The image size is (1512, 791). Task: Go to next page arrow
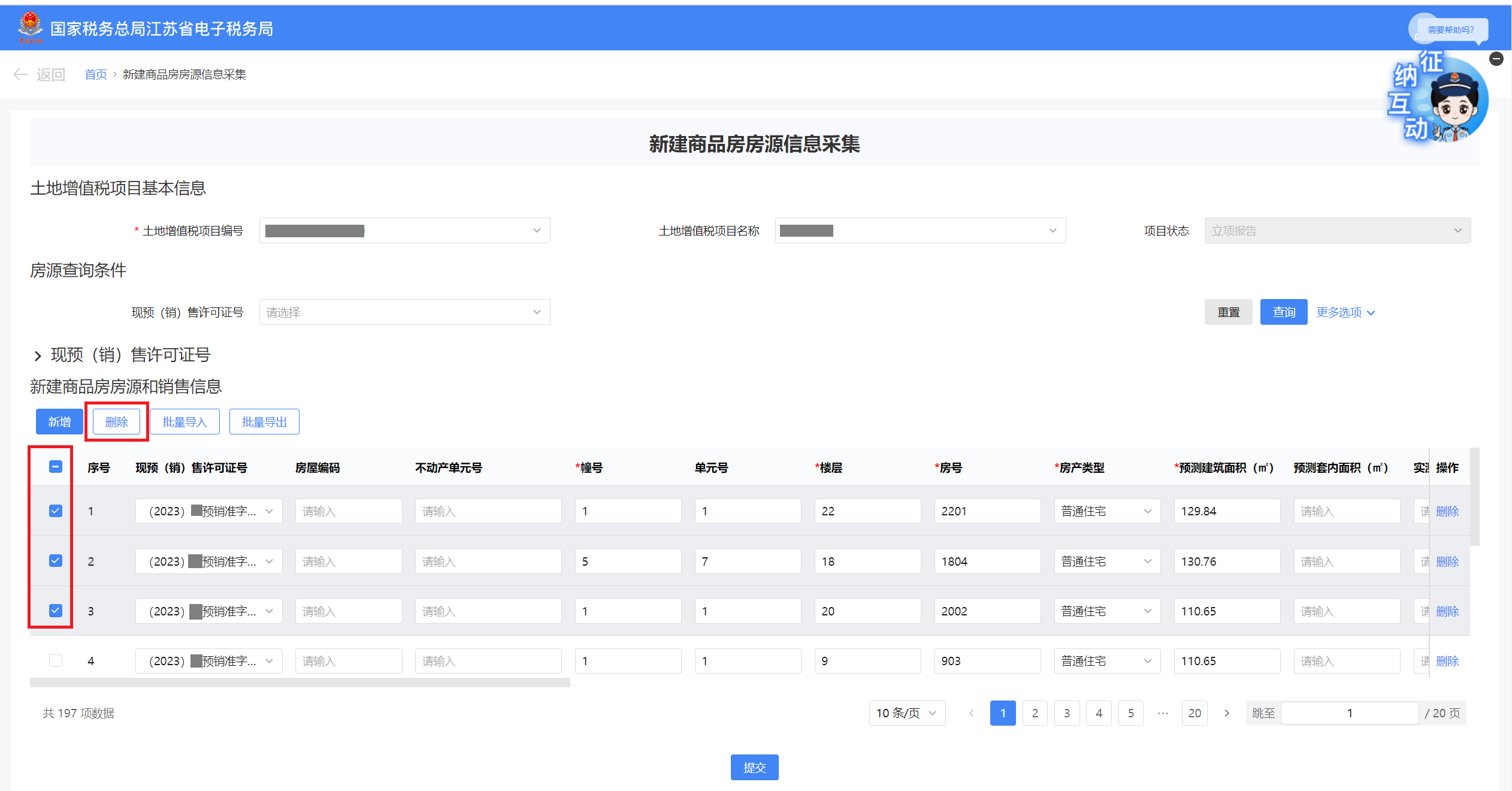(1227, 713)
